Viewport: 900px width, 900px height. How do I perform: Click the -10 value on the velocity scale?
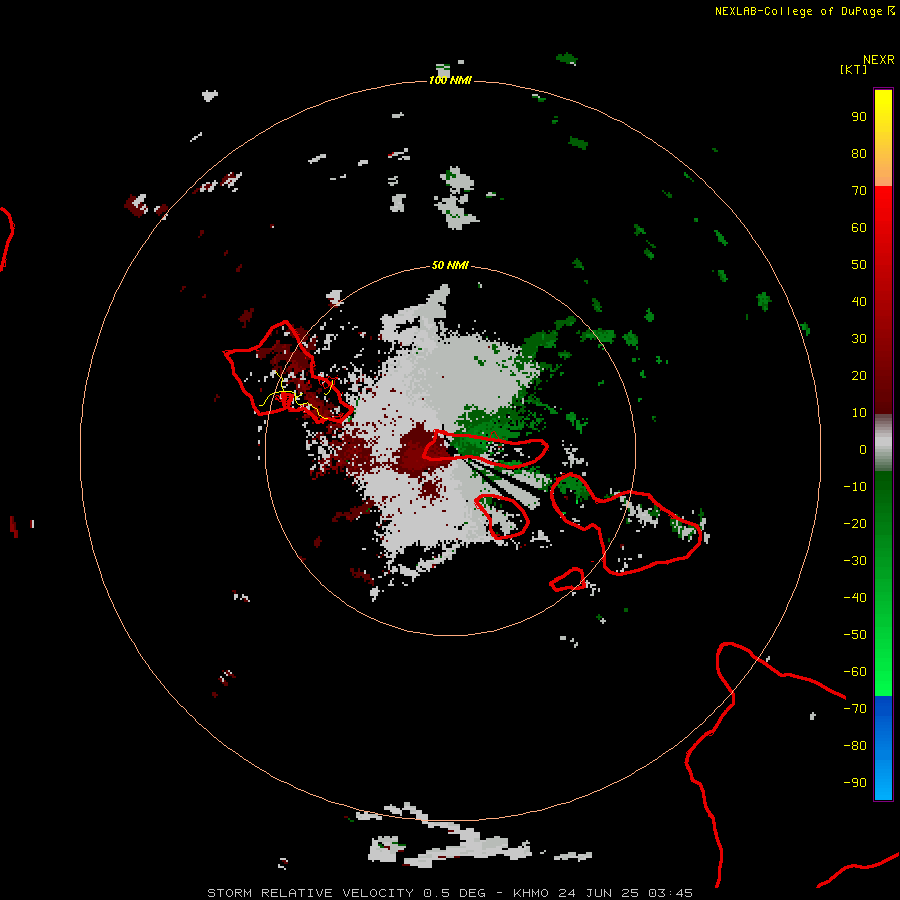click(x=855, y=487)
